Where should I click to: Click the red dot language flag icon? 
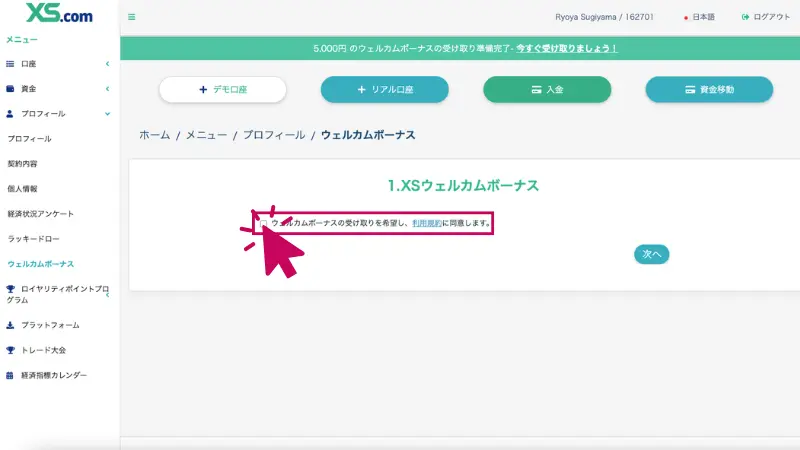click(x=686, y=18)
